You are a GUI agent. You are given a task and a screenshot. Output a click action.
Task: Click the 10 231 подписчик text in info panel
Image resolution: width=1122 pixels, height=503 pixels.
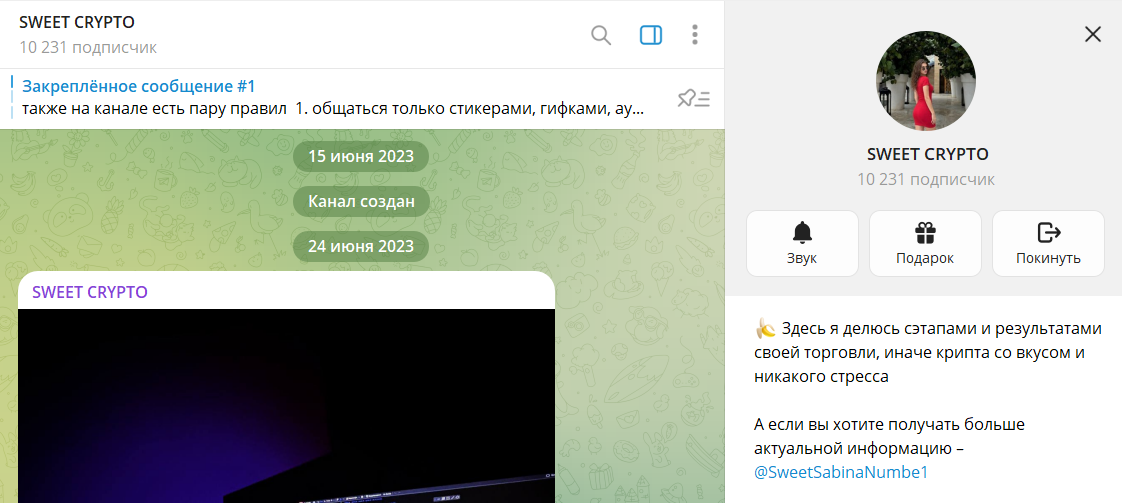(x=926, y=180)
